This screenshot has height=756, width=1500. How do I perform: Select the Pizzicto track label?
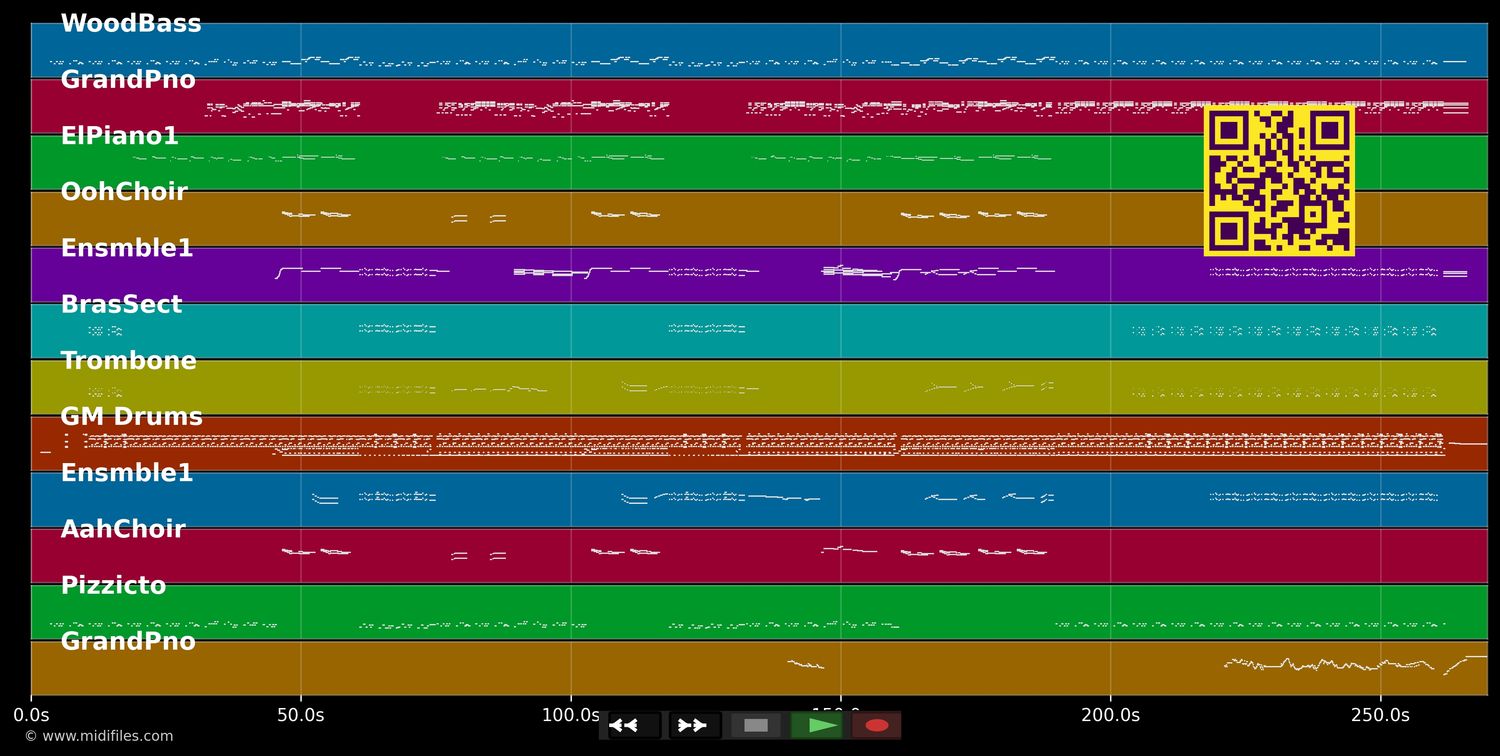click(x=113, y=586)
